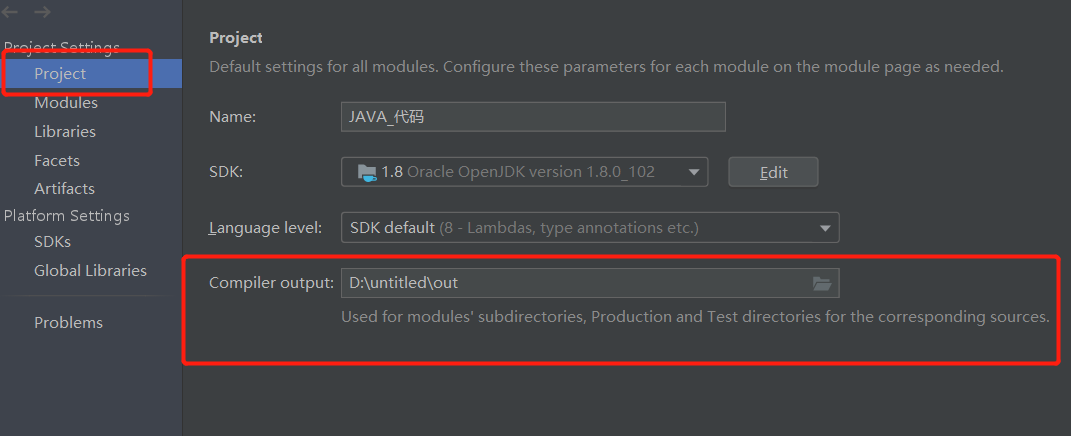Go to the Libraries section

pos(65,132)
